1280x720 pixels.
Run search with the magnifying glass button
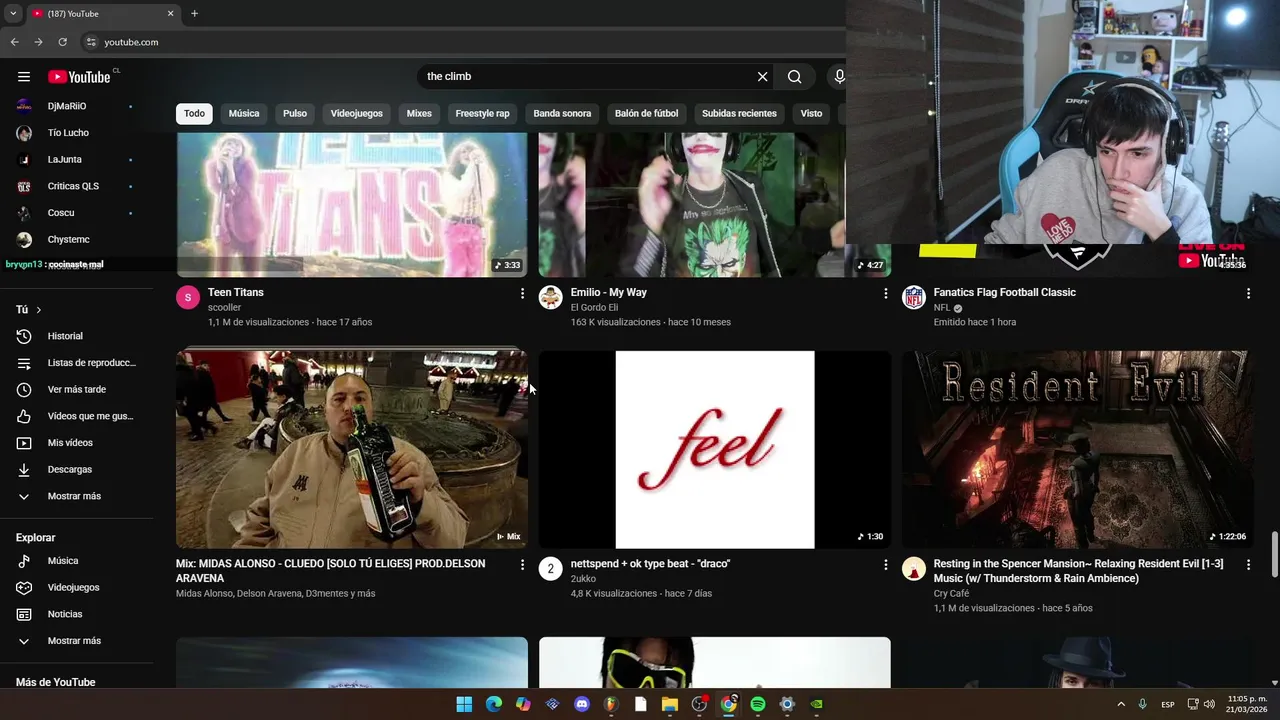(x=794, y=77)
